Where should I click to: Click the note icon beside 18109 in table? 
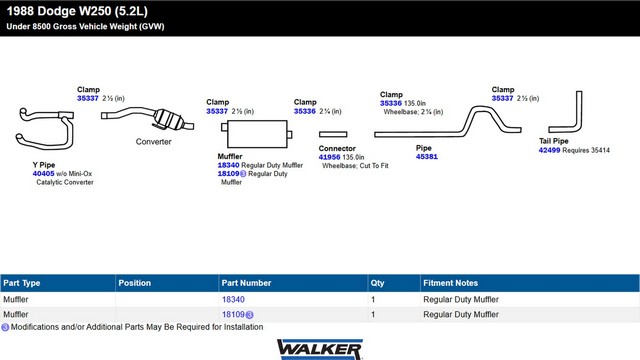(250, 315)
